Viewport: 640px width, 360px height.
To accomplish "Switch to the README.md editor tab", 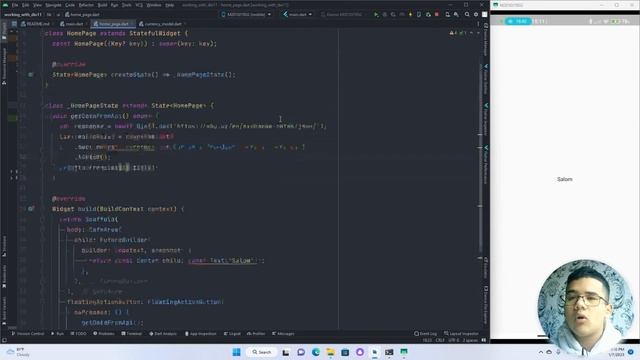I will (36, 24).
